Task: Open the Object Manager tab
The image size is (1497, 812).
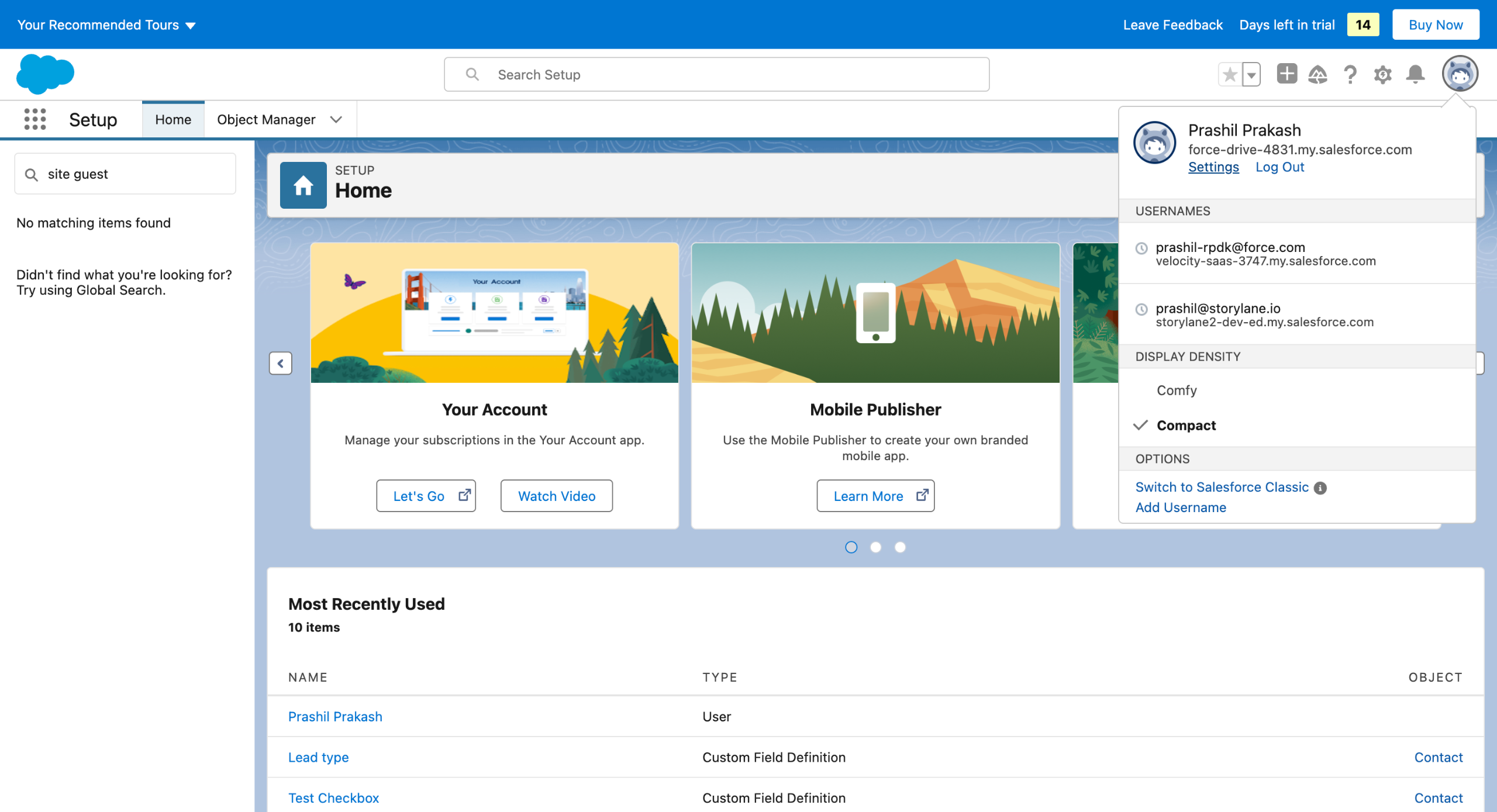Action: [266, 119]
